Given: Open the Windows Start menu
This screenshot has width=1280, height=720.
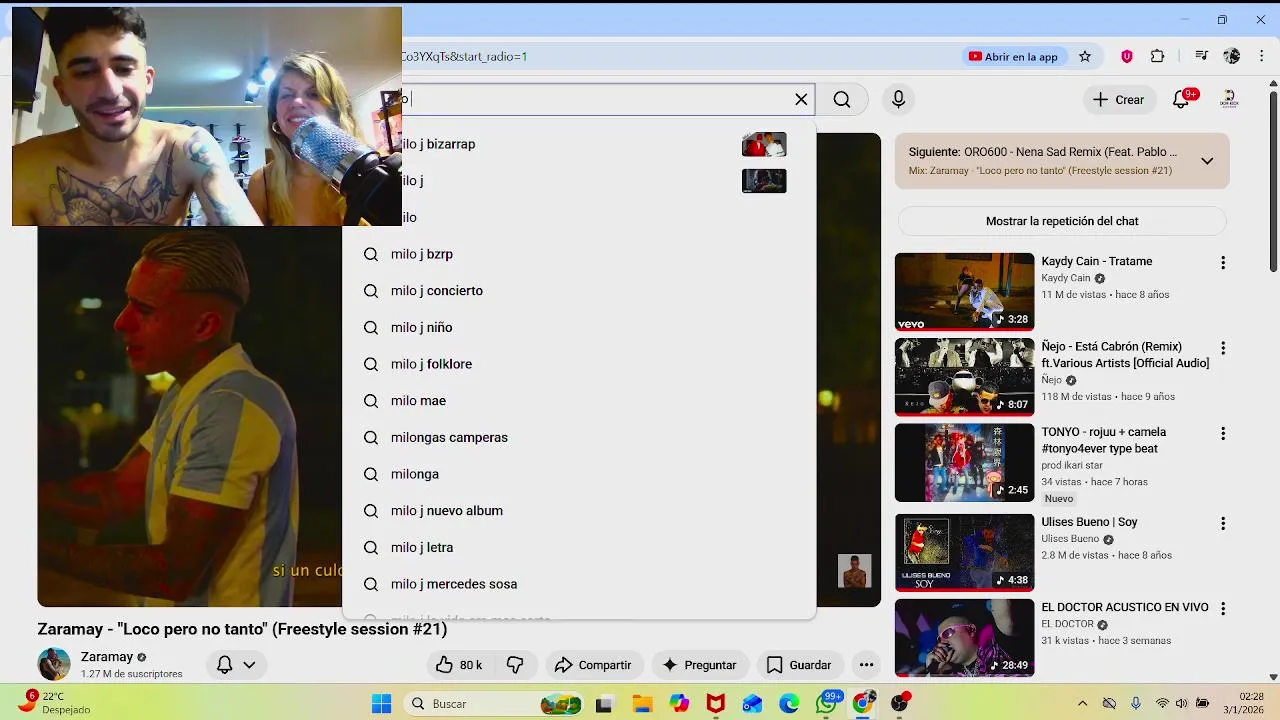Looking at the screenshot, I should pos(381,704).
